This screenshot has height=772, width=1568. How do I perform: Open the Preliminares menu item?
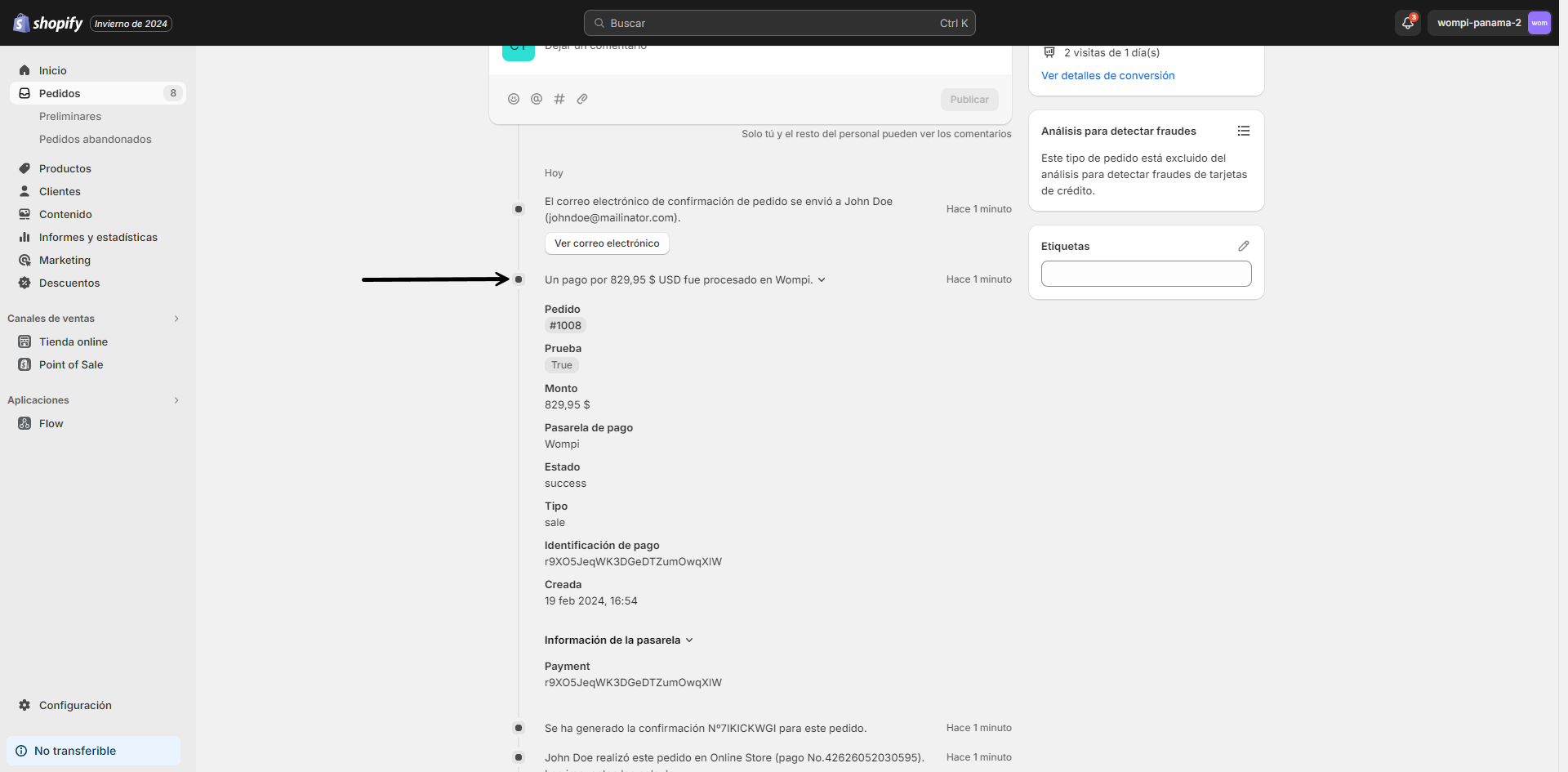(x=70, y=116)
